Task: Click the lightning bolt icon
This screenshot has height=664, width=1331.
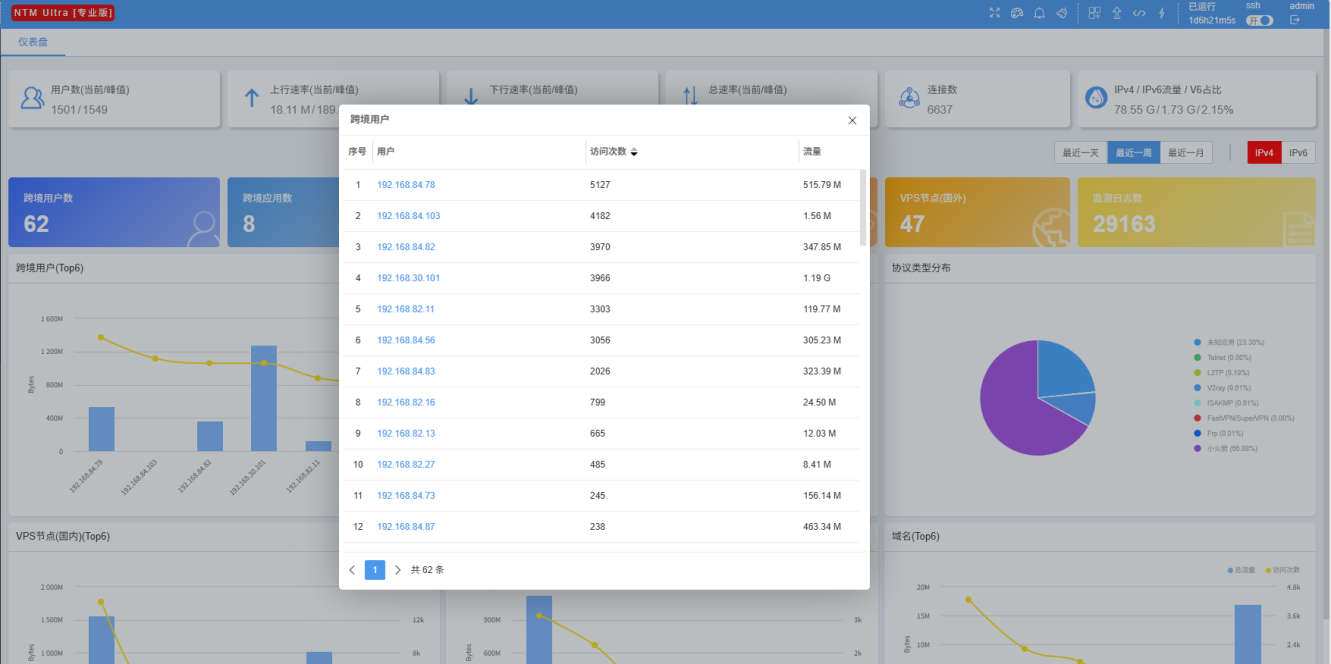Action: [1162, 13]
